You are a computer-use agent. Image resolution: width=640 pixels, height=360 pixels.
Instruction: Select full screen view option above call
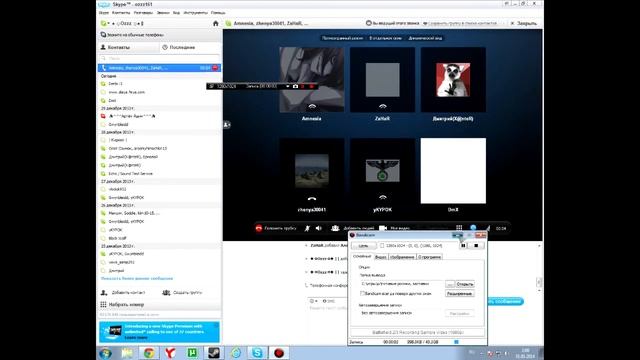342,38
